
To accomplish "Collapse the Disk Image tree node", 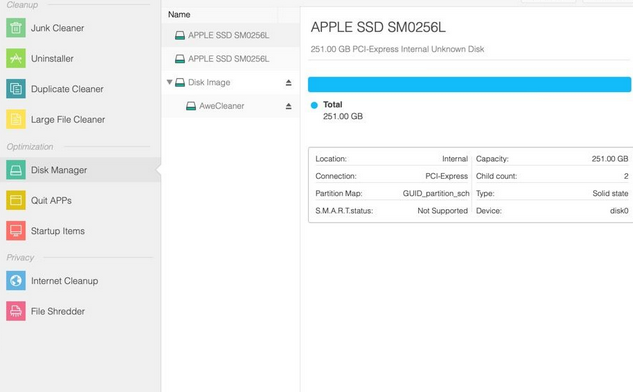I will point(170,82).
